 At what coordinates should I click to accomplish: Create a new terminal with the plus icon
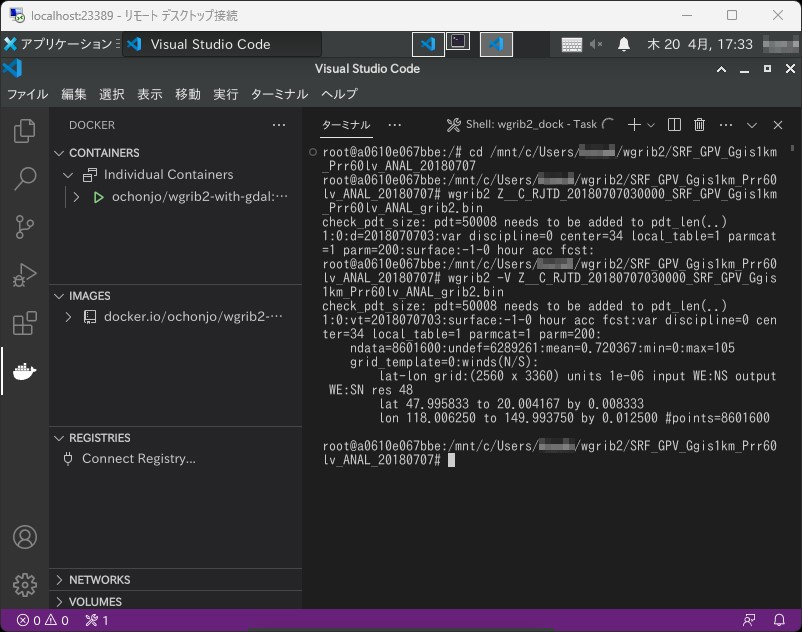pos(634,125)
